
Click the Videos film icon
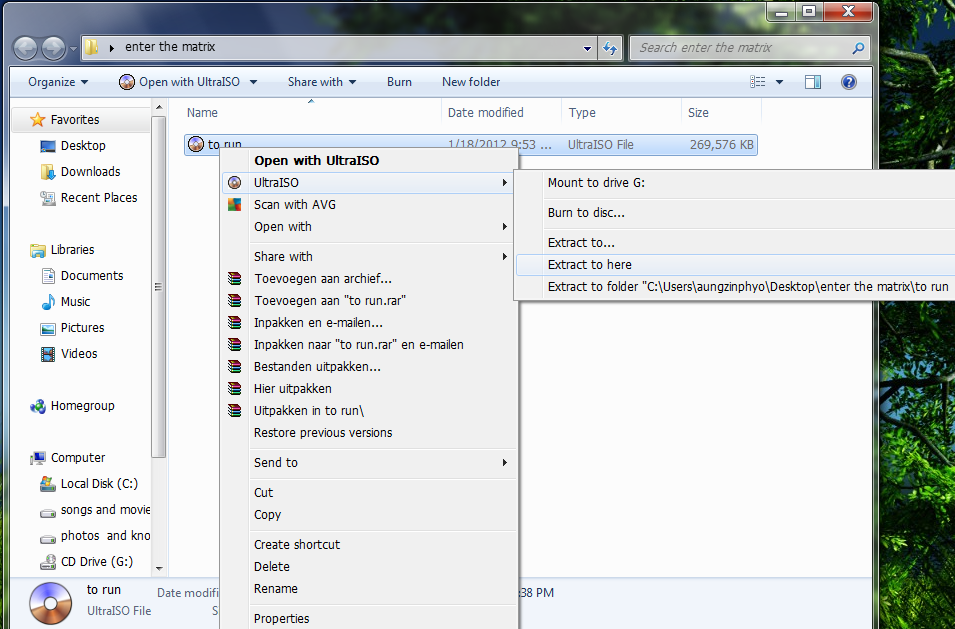48,354
